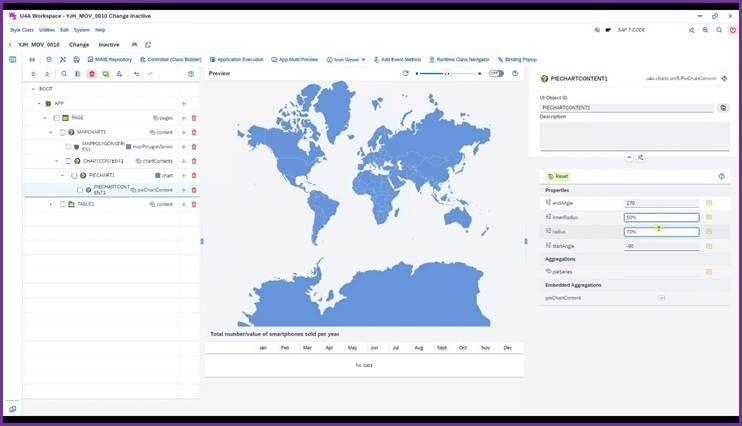Check the PAGE row checkbox
This screenshot has width=742, height=426.
(x=56, y=118)
